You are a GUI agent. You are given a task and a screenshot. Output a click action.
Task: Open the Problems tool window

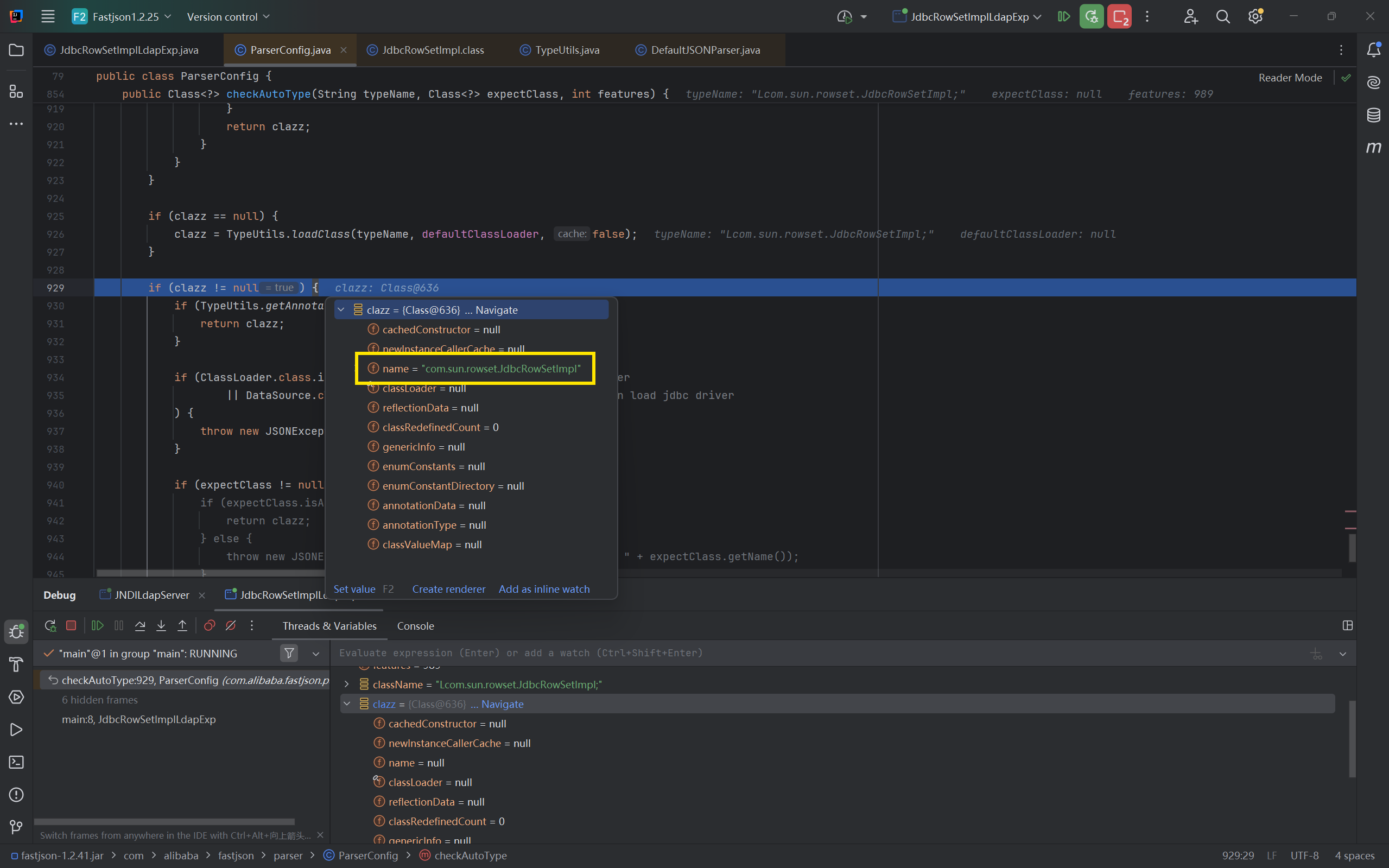(16, 795)
